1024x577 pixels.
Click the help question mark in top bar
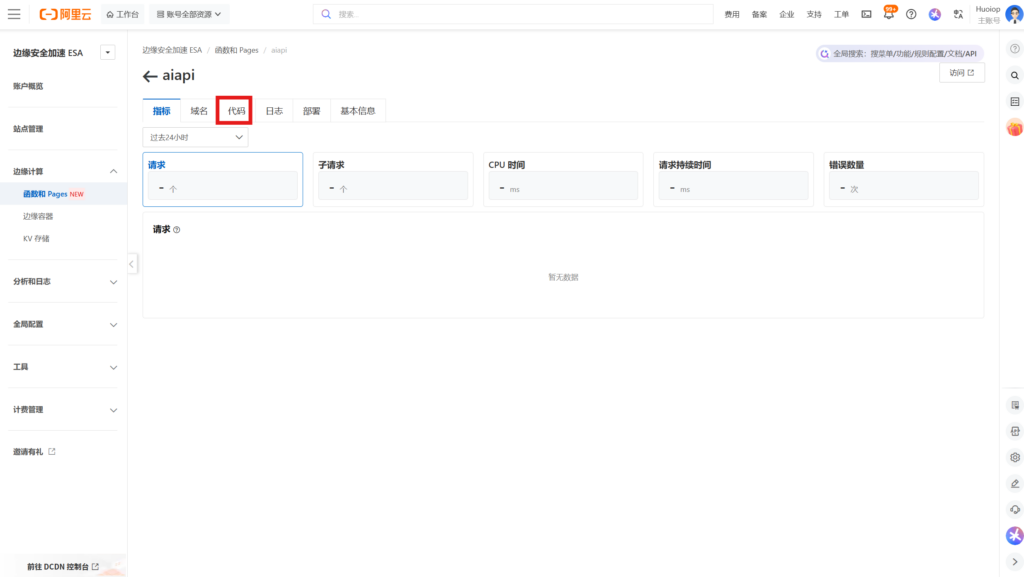[x=911, y=14]
